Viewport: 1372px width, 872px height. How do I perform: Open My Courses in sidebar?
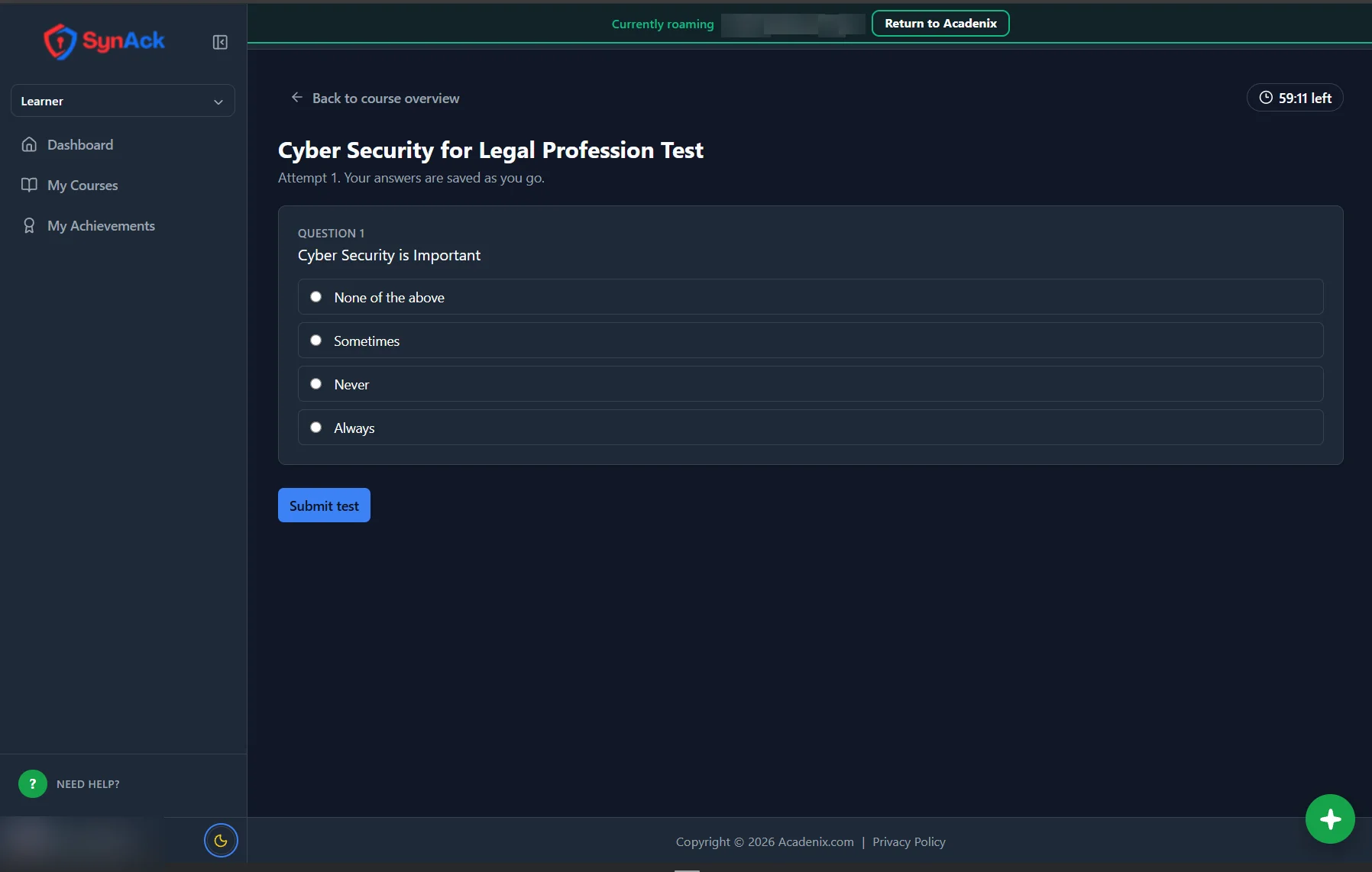tap(83, 185)
